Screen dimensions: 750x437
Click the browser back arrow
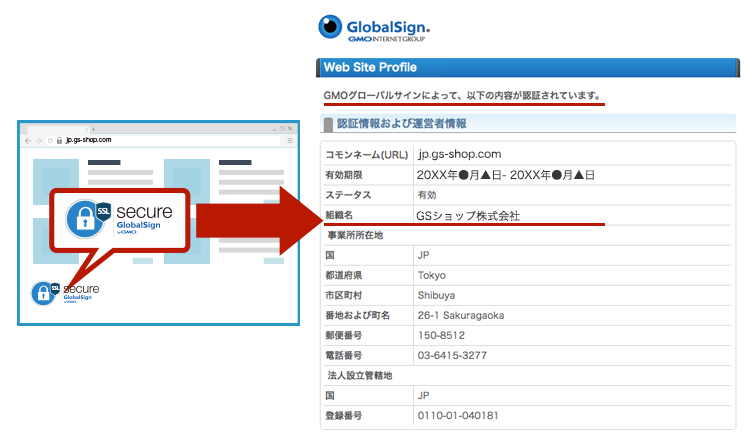[28, 141]
